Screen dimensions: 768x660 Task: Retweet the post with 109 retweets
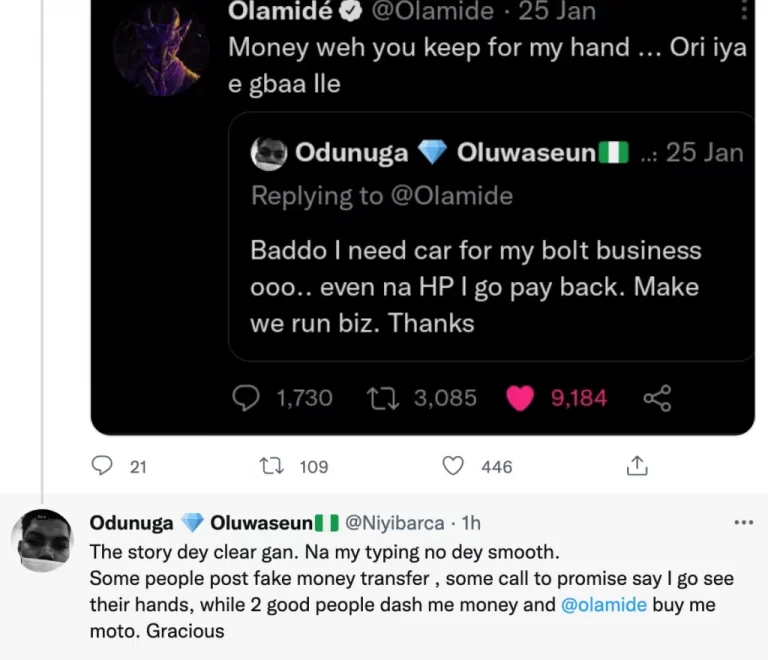(271, 465)
